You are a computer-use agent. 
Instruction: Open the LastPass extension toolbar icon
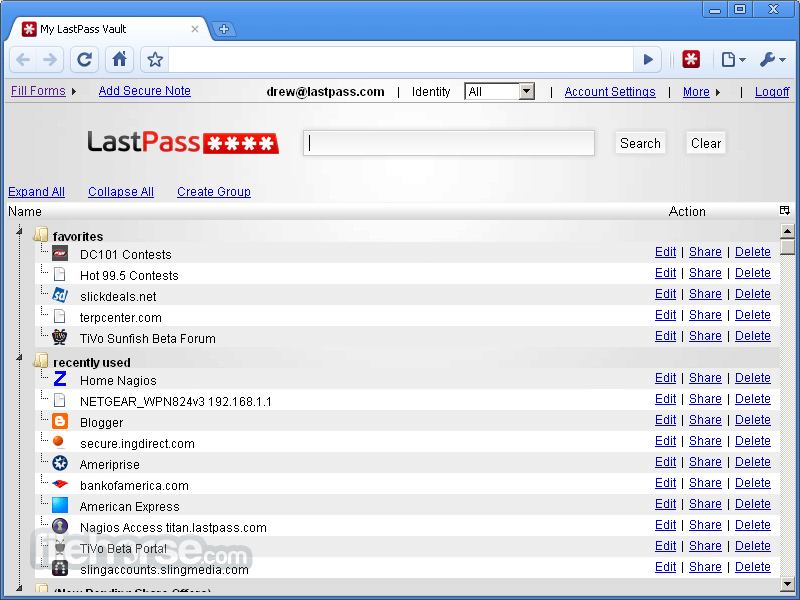pyautogui.click(x=691, y=59)
